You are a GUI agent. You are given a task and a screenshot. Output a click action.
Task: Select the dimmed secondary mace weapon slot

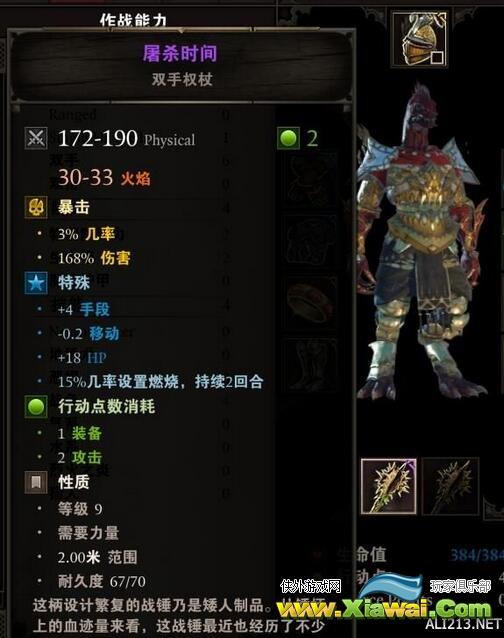(x=450, y=486)
